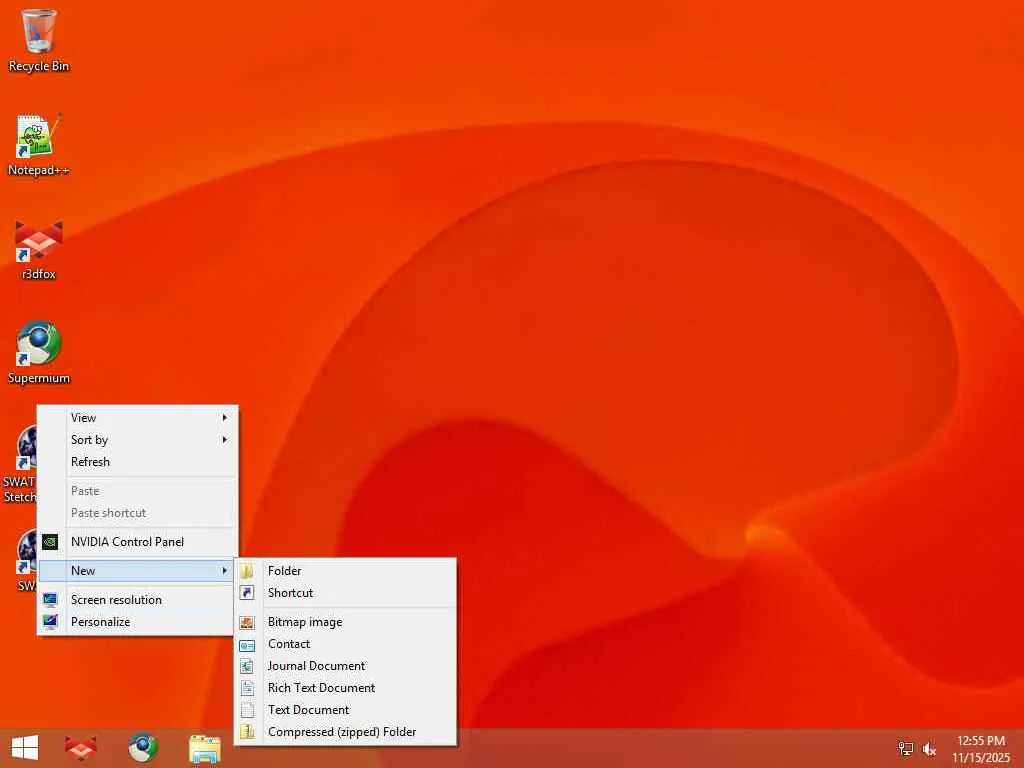Image resolution: width=1024 pixels, height=768 pixels.
Task: Click the blank Text Document icon
Action: point(247,710)
